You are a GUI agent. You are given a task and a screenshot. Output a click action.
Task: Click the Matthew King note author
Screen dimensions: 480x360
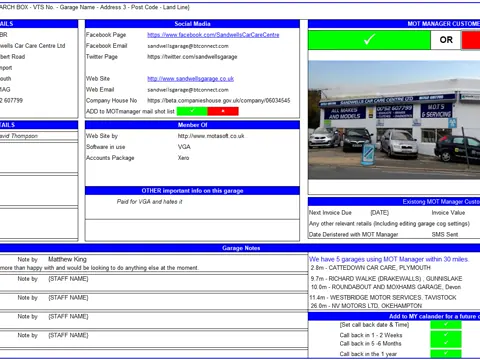tap(67, 259)
